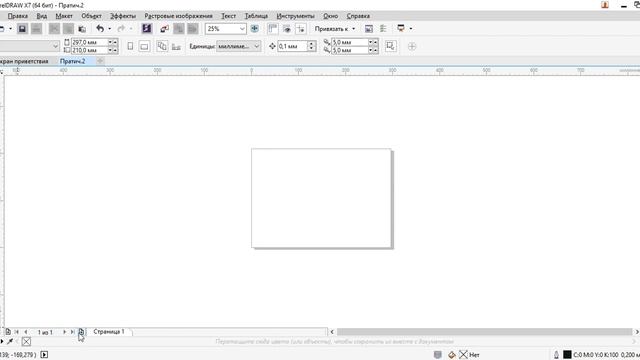Click the Import icon in toolbar
This screenshot has height=360, width=640.
click(x=179, y=29)
